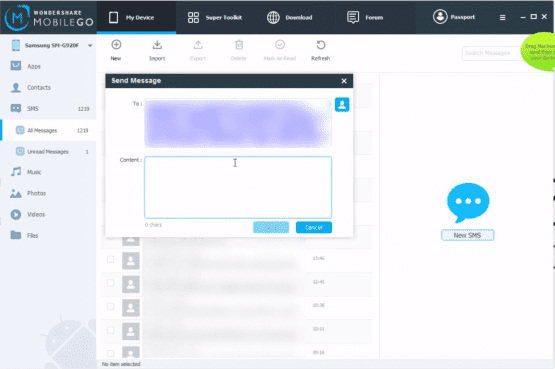Focus the Search Messages field
The width and height of the screenshot is (555, 369).
click(491, 53)
